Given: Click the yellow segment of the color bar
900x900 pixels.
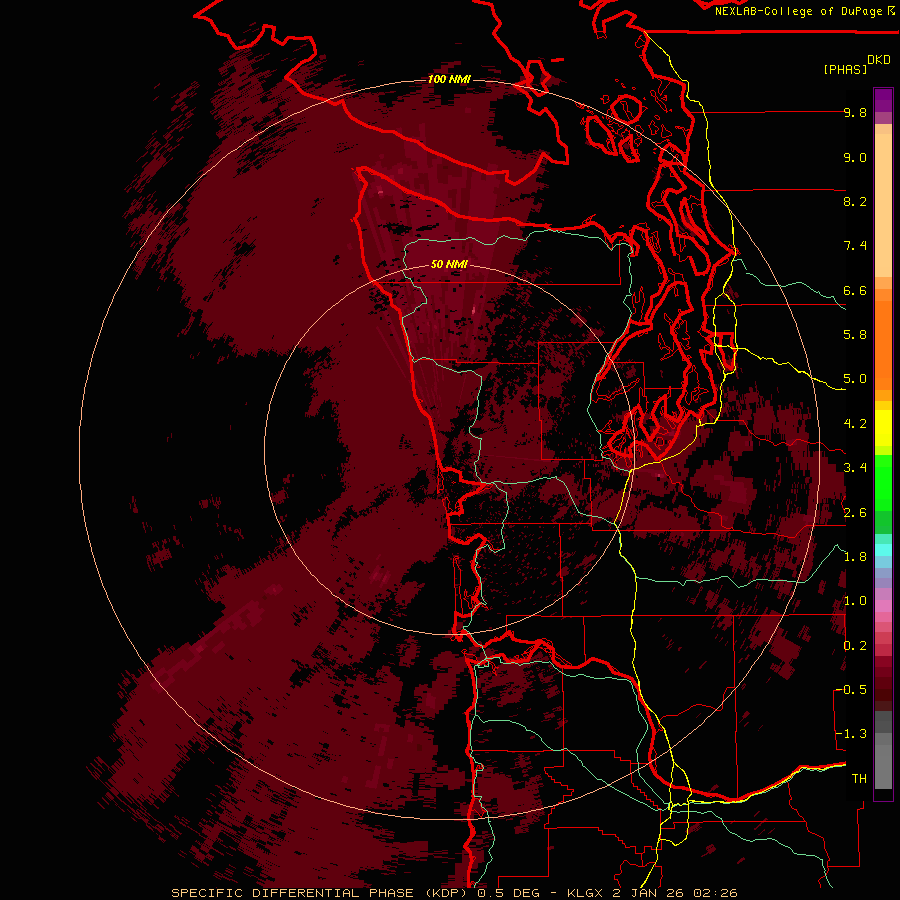Looking at the screenshot, I should pyautogui.click(x=883, y=428).
